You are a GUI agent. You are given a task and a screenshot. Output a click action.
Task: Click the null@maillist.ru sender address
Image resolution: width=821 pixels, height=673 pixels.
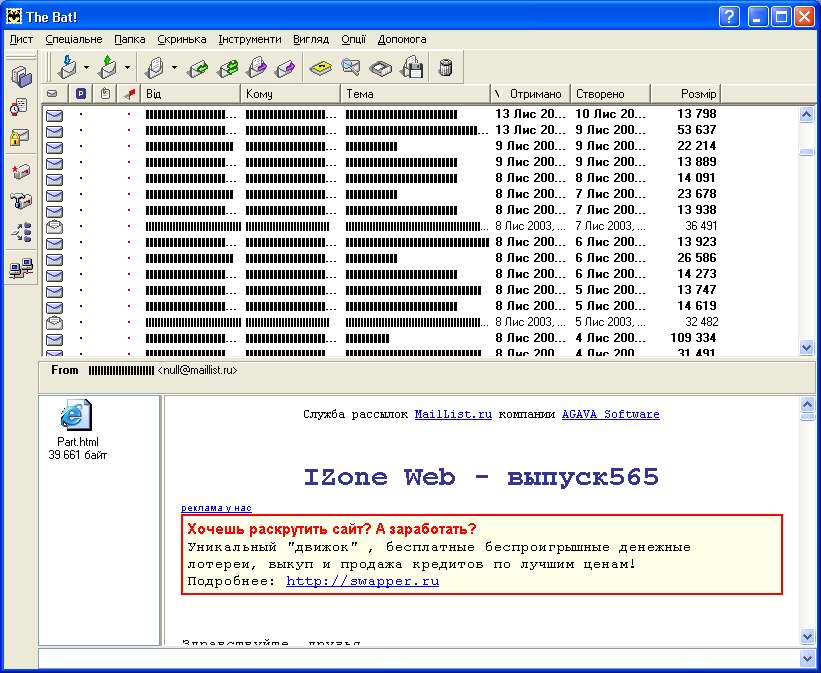[x=197, y=370]
